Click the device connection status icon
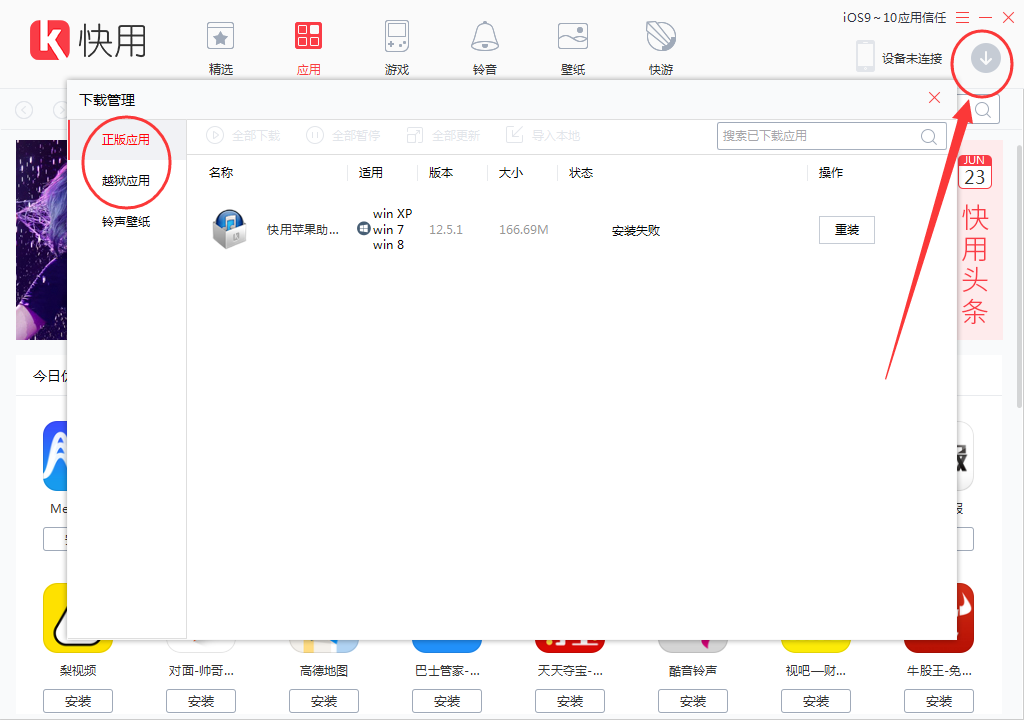 (x=864, y=56)
